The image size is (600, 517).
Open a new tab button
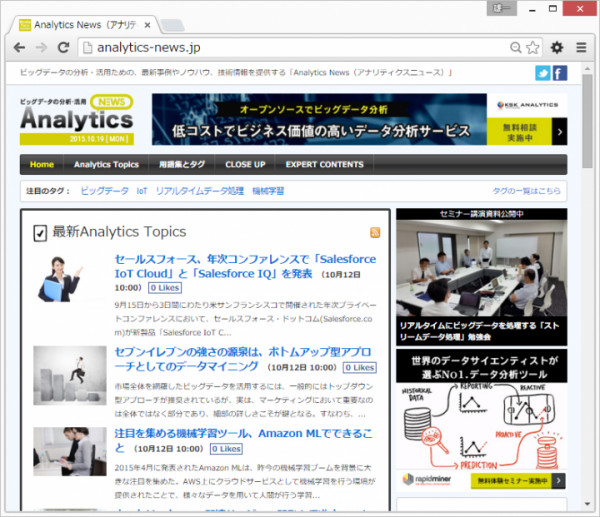pyautogui.click(x=173, y=25)
